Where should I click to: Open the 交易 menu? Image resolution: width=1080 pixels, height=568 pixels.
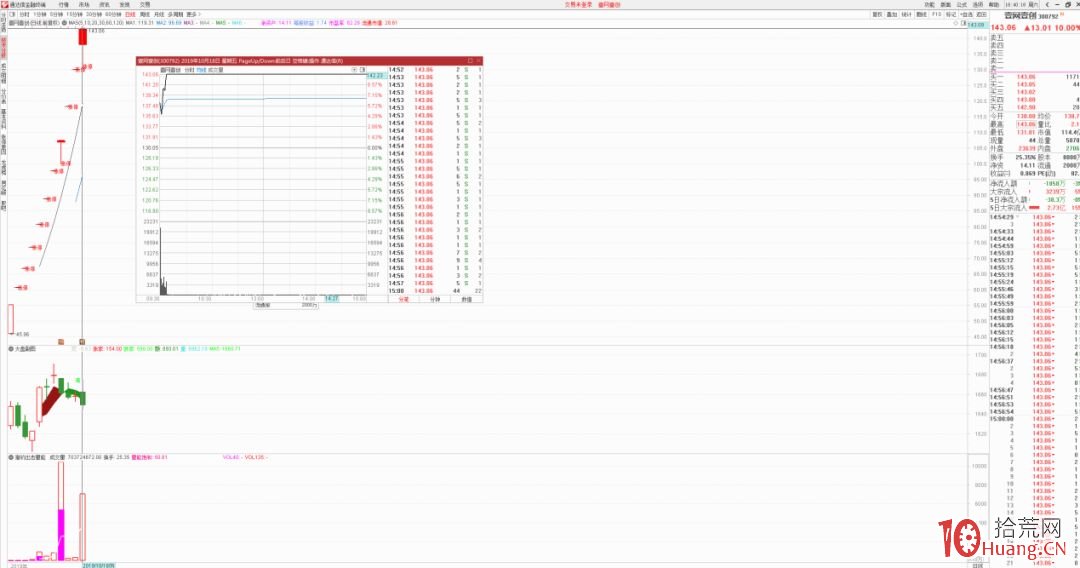click(x=145, y=4)
